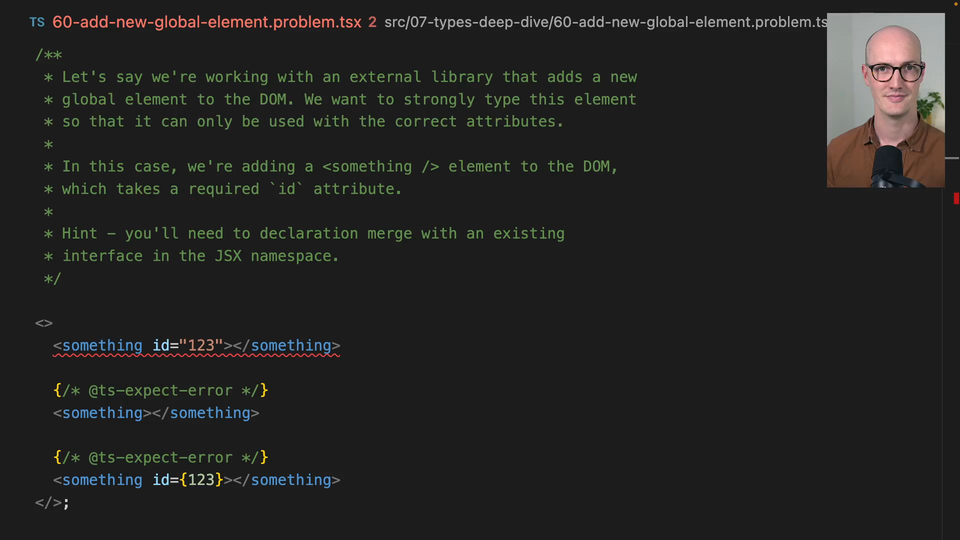Click the backticked `id` word in comment
This screenshot has height=540, width=960.
click(x=287, y=189)
